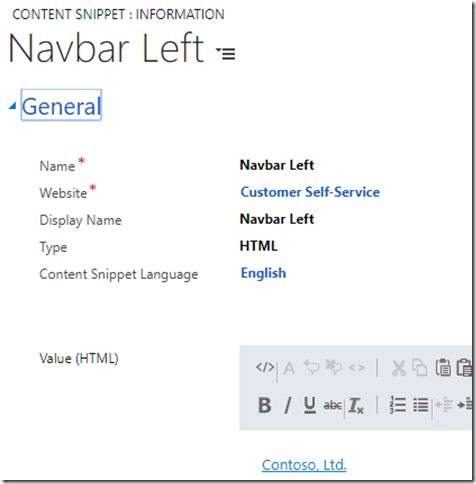This screenshot has height=484, width=476.
Task: Click the Contoso, Ltd. link
Action: click(304, 465)
